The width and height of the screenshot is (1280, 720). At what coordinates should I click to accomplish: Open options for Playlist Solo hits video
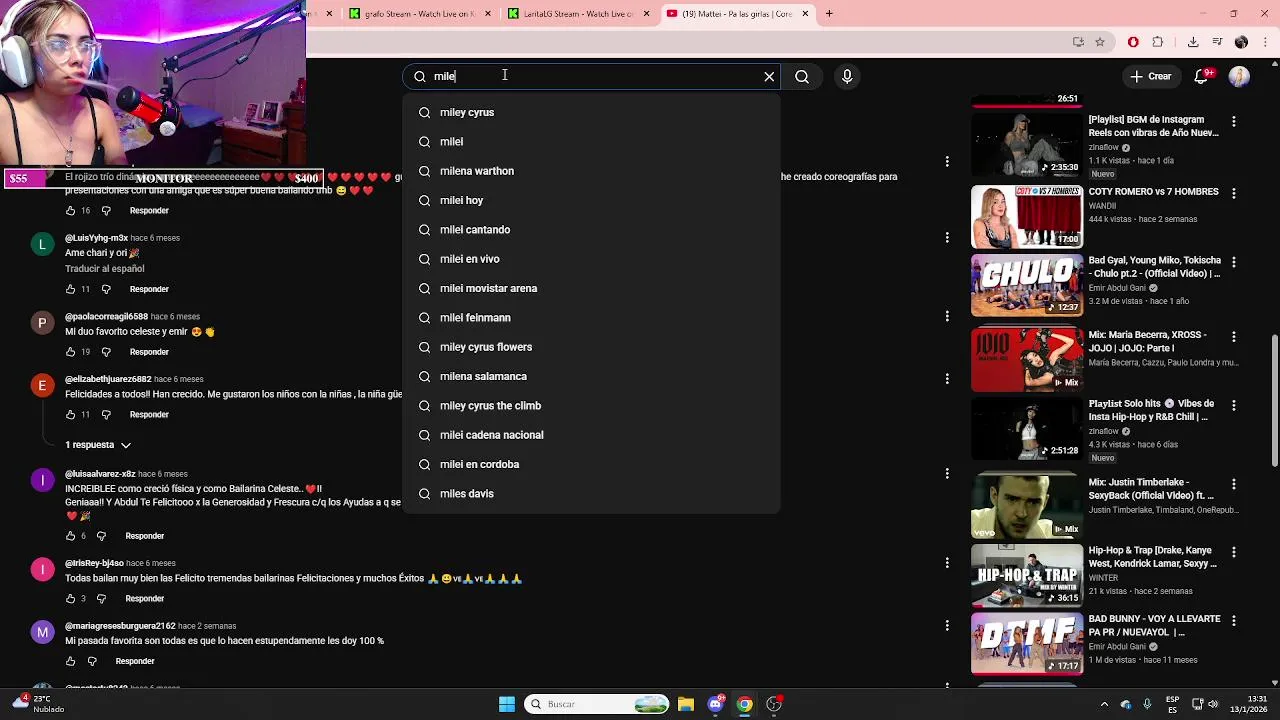coord(1233,406)
